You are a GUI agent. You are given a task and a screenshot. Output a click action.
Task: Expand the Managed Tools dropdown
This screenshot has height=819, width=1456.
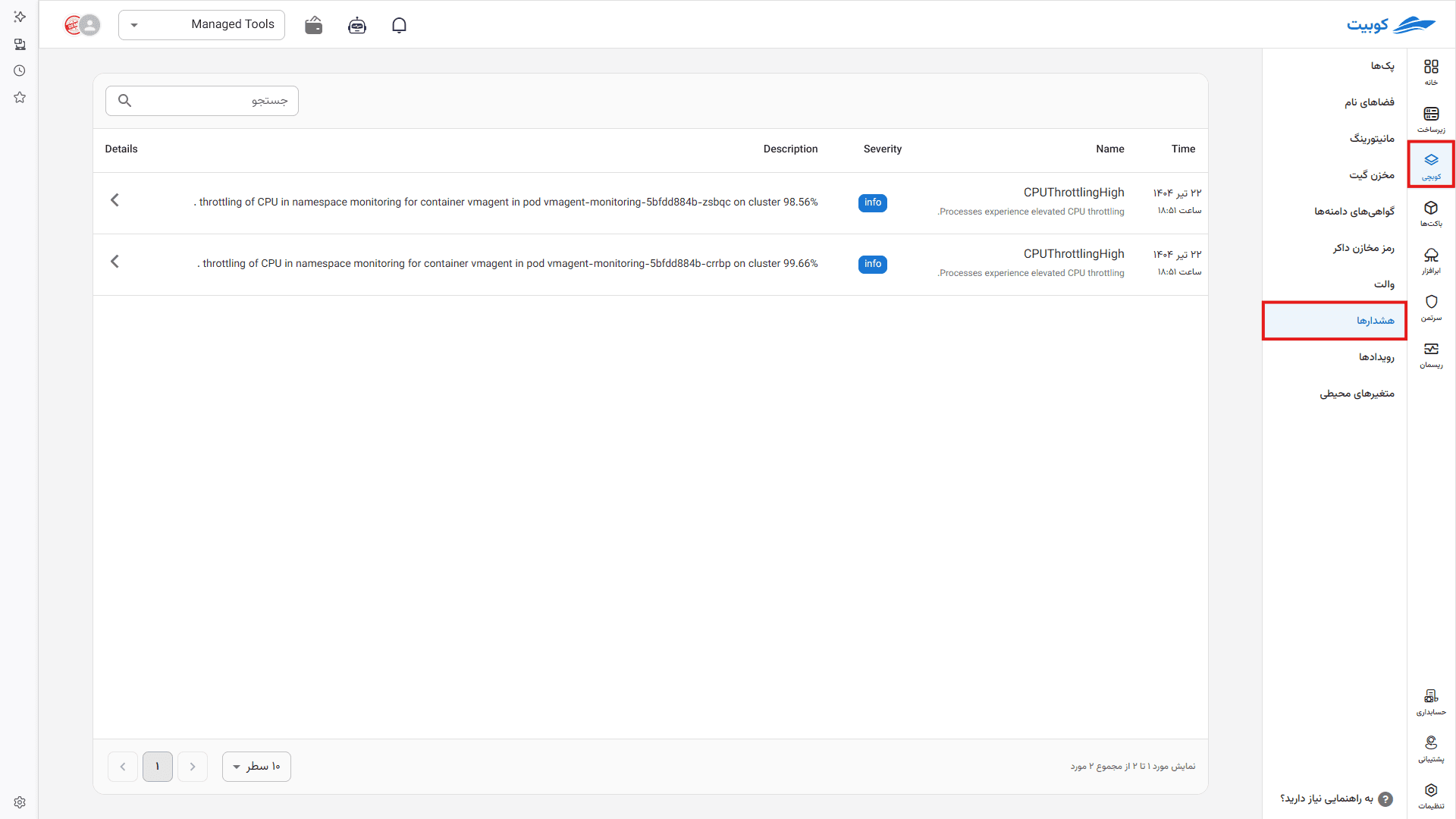point(202,25)
